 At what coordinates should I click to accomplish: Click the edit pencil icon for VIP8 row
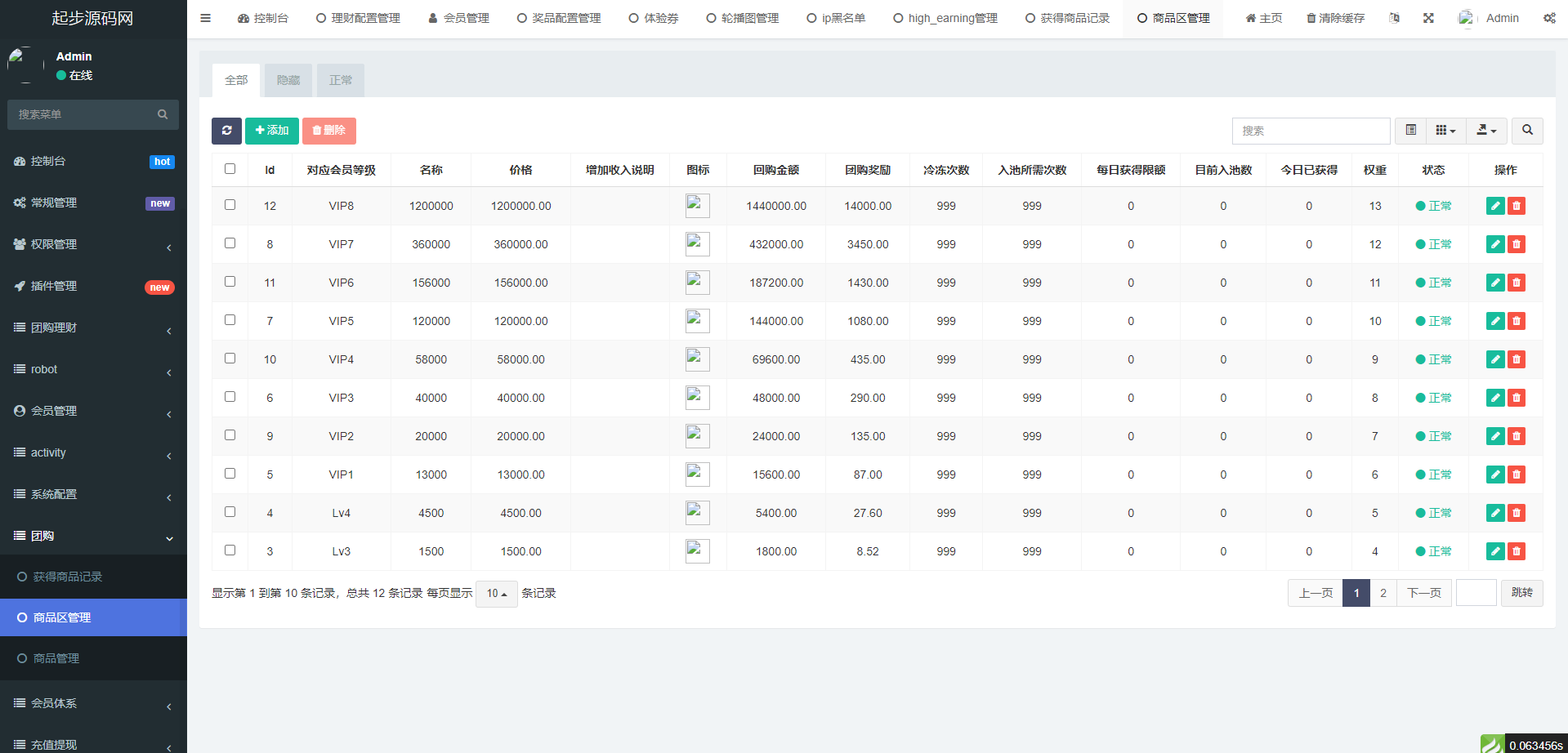pyautogui.click(x=1494, y=206)
